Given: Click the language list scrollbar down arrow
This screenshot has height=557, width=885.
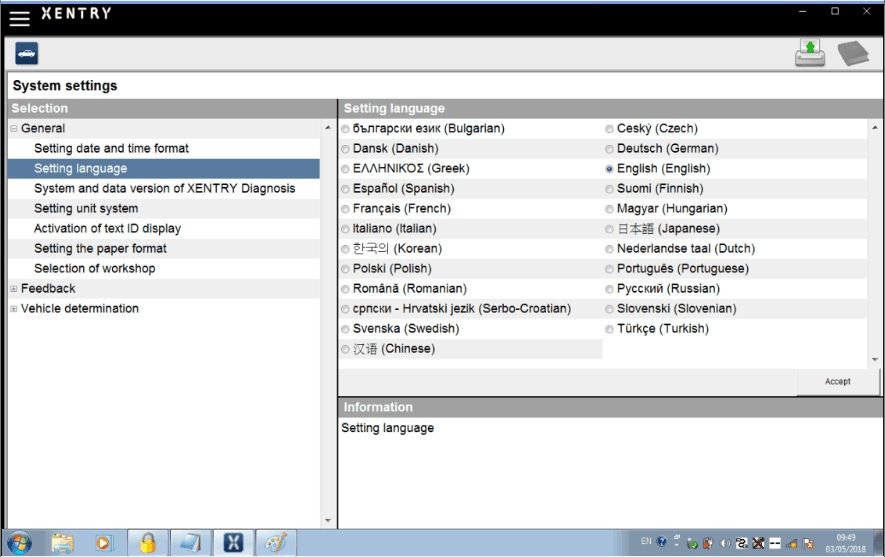Looking at the screenshot, I should pyautogui.click(x=875, y=360).
